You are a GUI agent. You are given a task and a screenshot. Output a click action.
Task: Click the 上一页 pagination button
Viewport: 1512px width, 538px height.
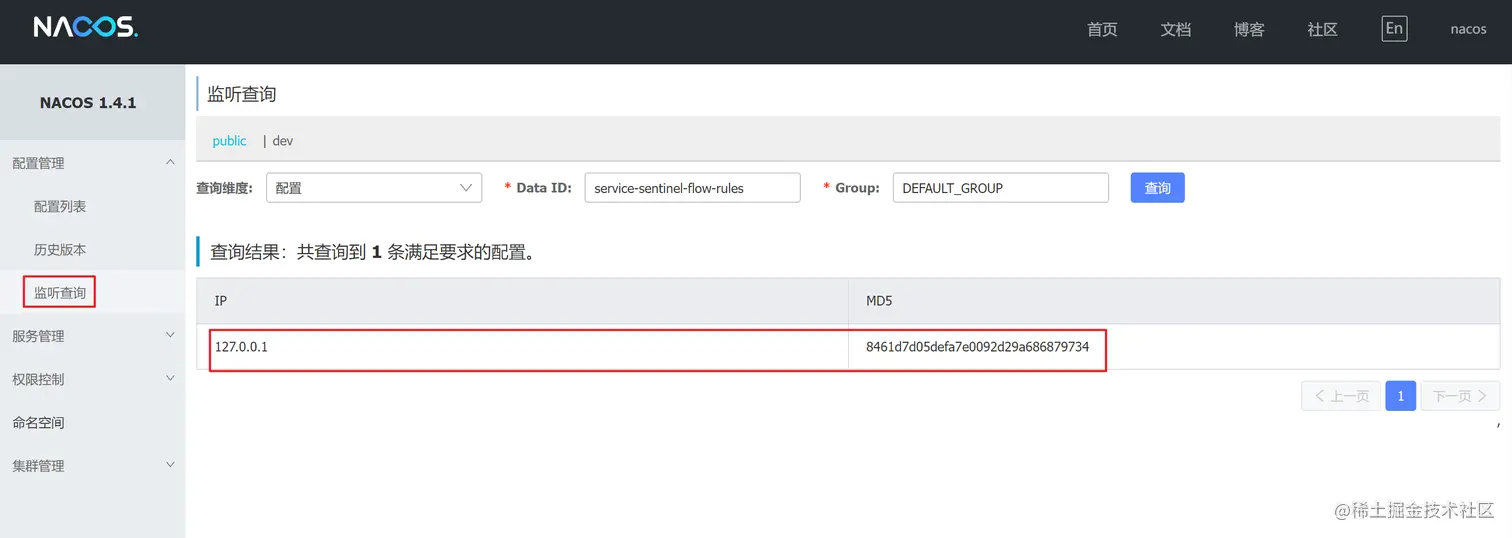1341,396
